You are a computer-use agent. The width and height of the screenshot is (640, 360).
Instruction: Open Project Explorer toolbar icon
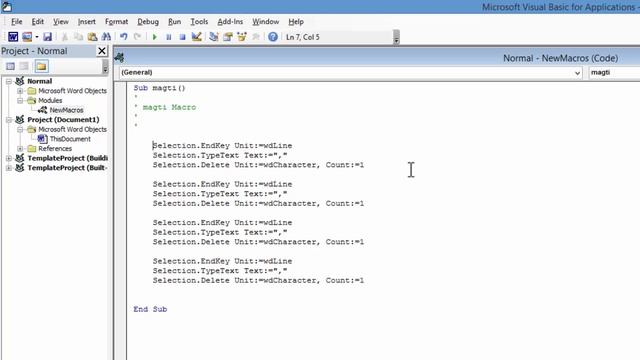[213, 37]
